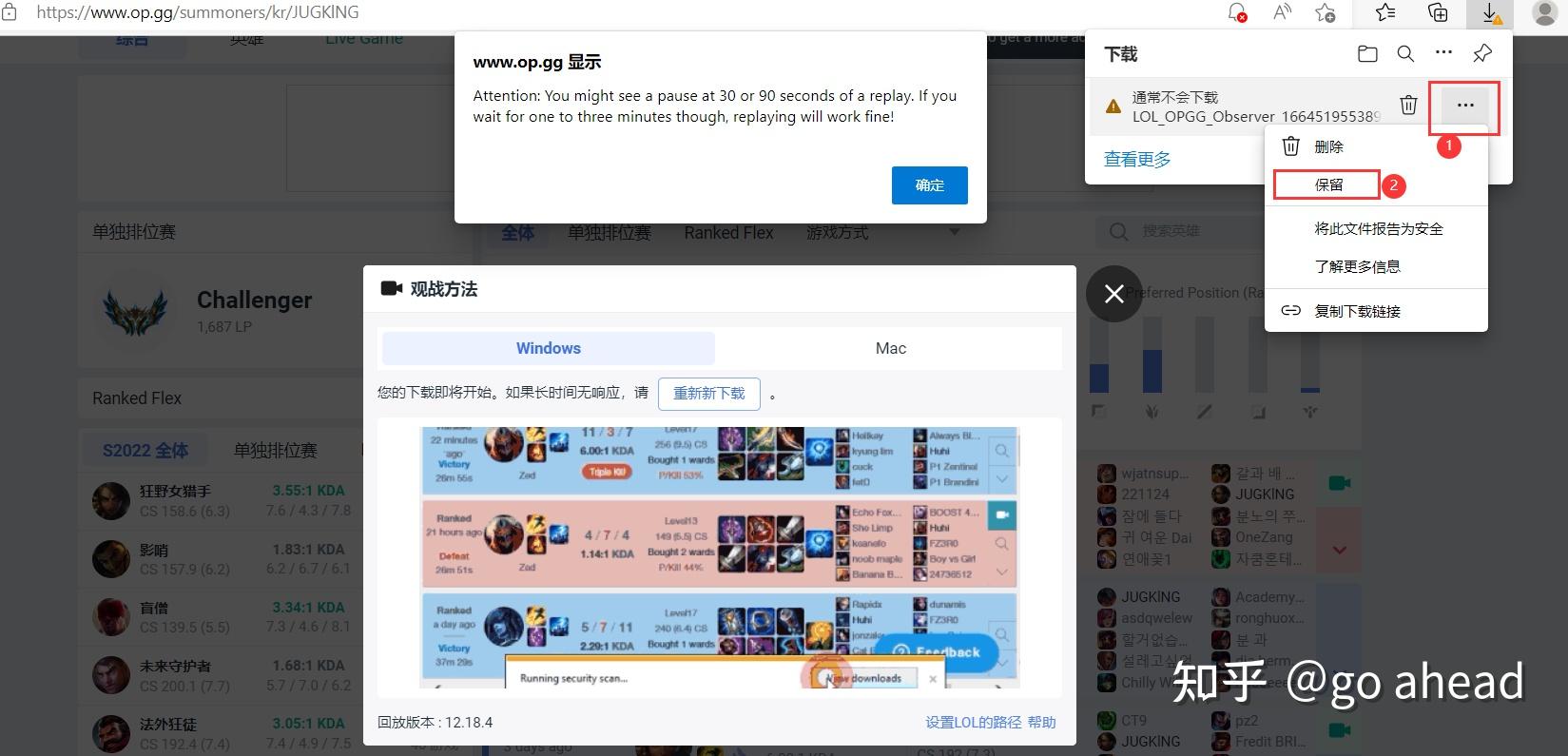The image size is (1568, 756).
Task: Open the 查看更多 downloads link
Action: [1137, 160]
